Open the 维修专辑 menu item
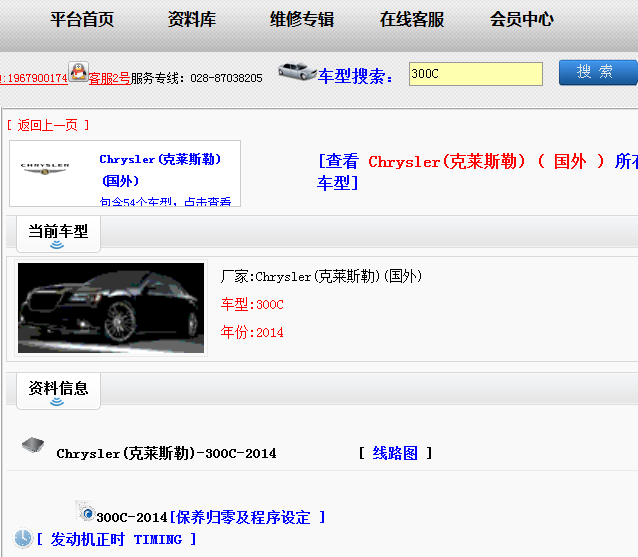 tap(302, 20)
